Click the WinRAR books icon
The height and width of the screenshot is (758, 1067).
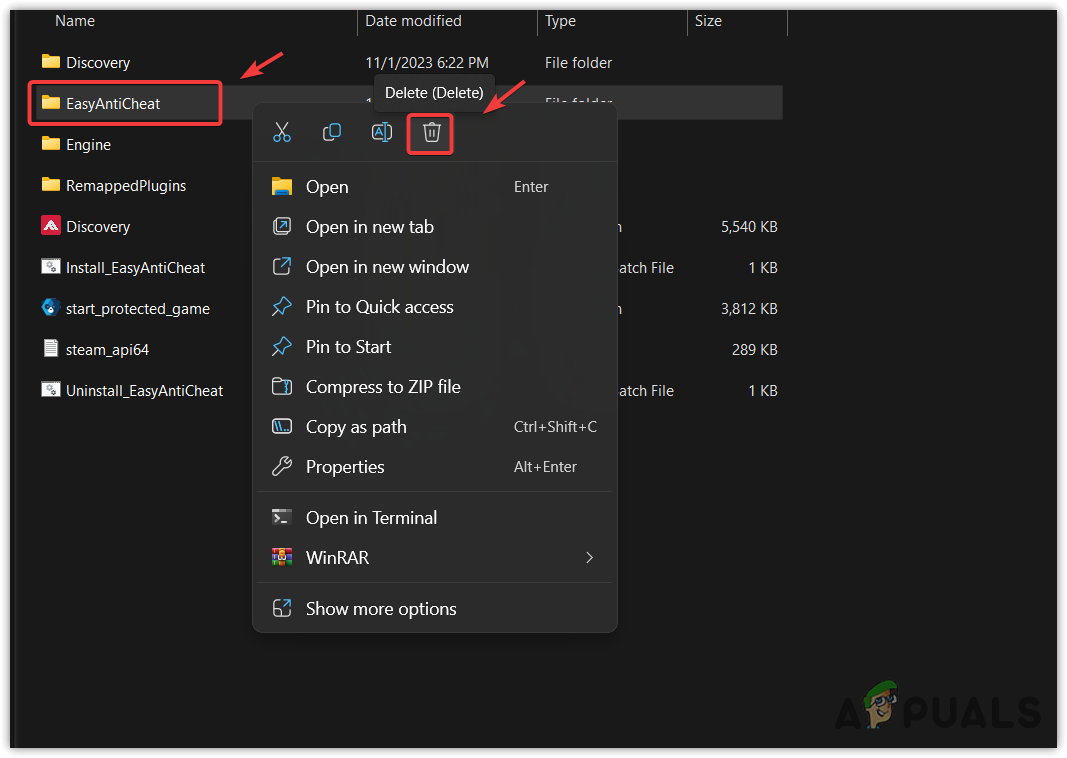(x=282, y=557)
